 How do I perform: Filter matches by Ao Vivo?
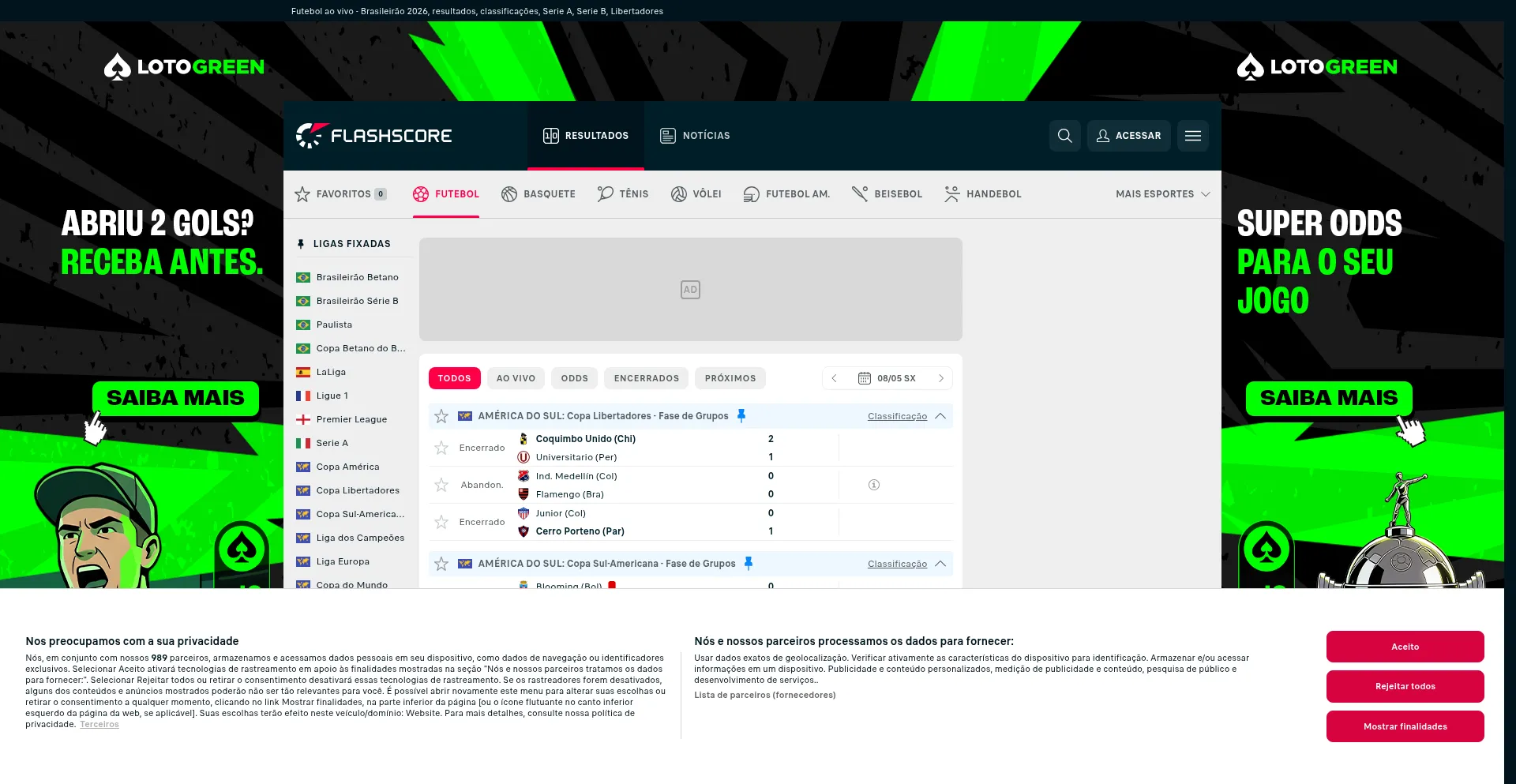(516, 378)
